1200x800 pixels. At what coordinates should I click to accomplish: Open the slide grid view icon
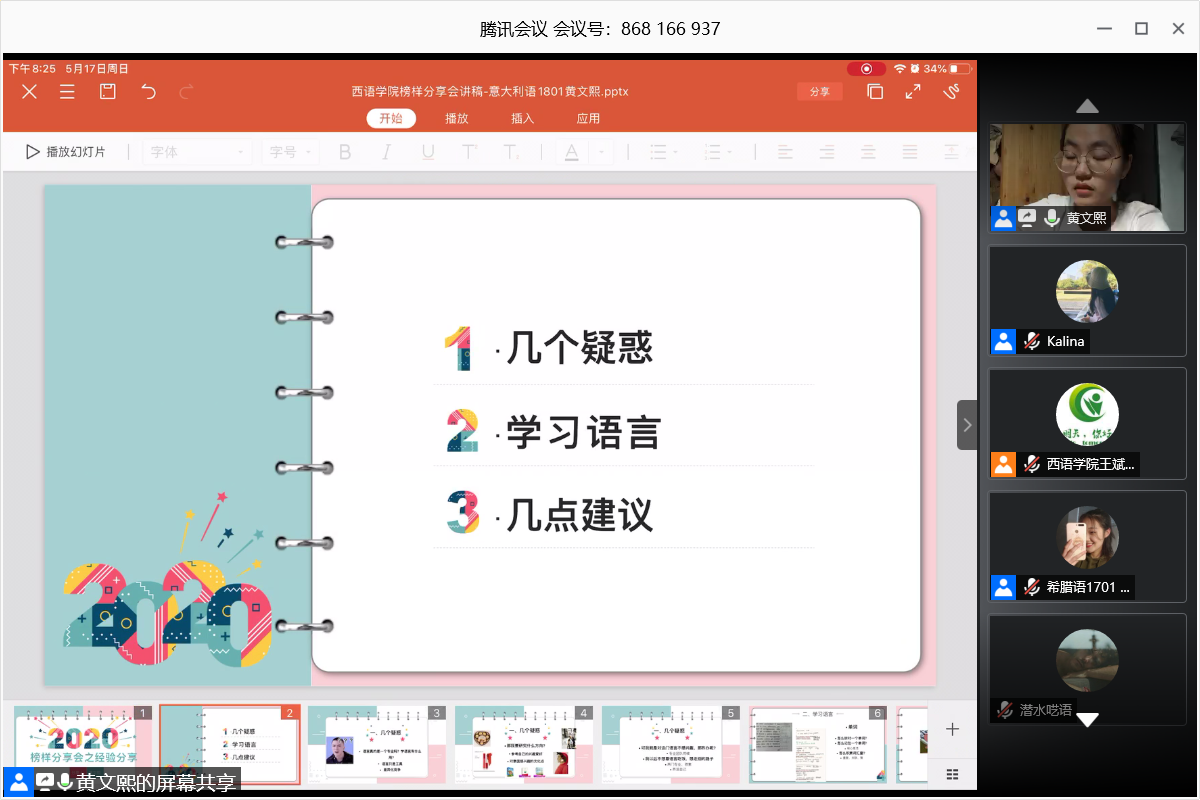(x=952, y=774)
